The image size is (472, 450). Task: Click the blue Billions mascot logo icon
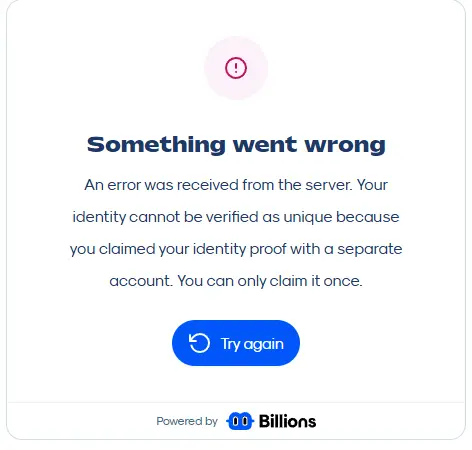click(240, 421)
